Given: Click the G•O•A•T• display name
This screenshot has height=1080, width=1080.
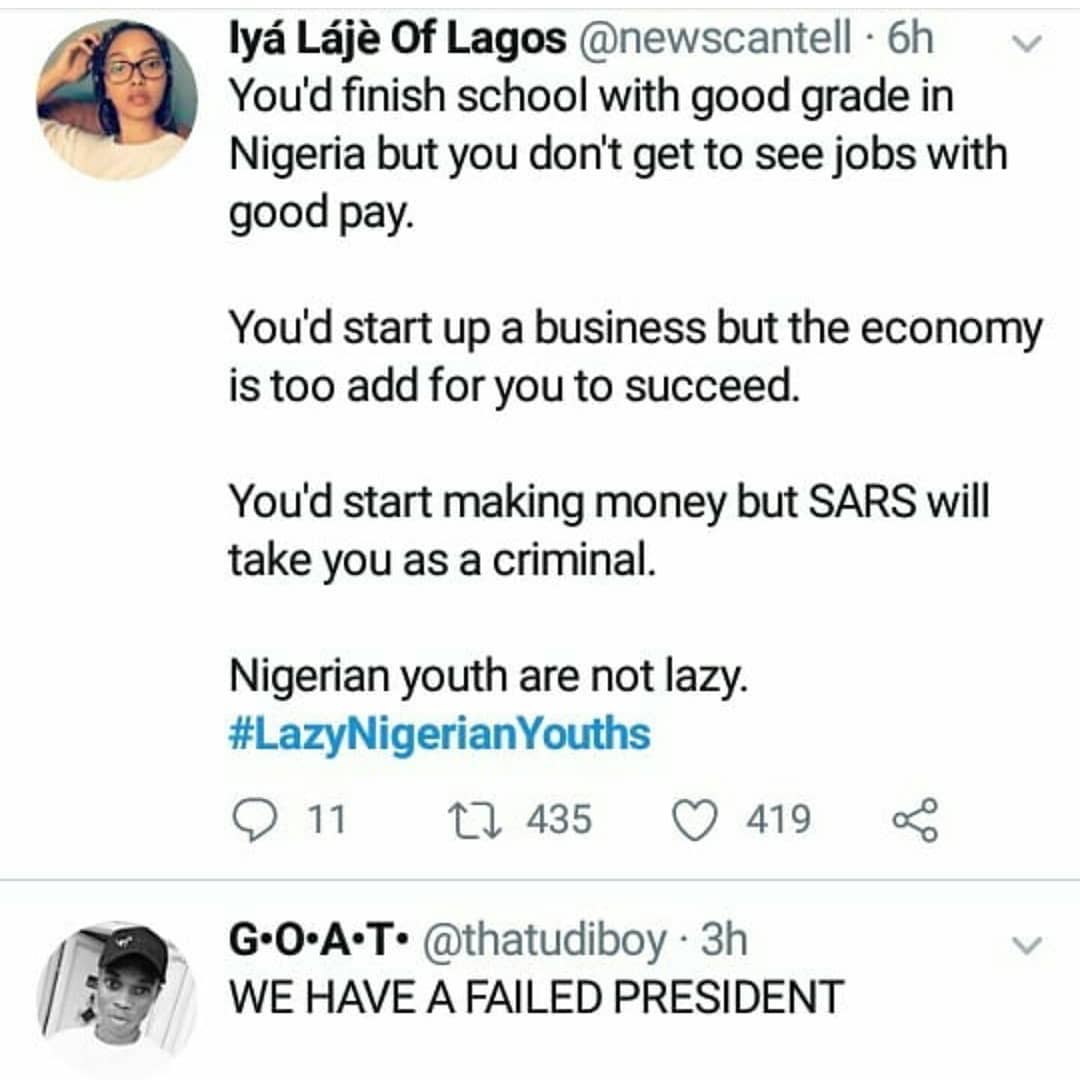Looking at the screenshot, I should (317, 941).
